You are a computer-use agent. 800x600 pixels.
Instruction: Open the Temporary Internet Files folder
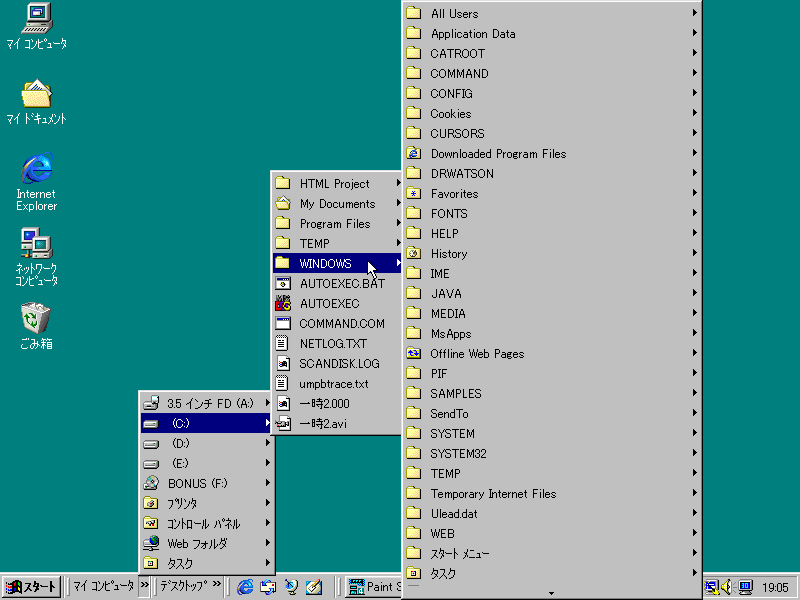coord(552,493)
